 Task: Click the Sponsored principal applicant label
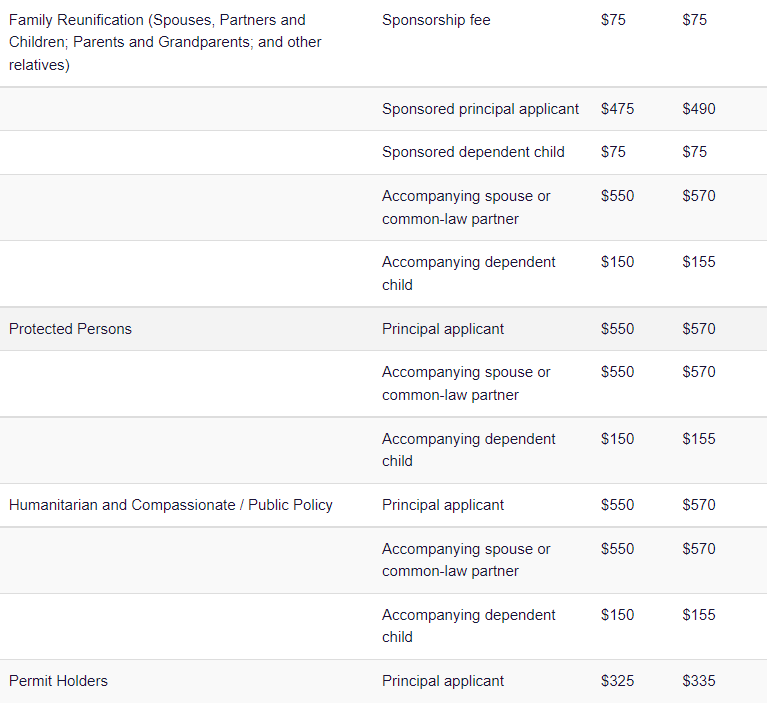(x=480, y=109)
